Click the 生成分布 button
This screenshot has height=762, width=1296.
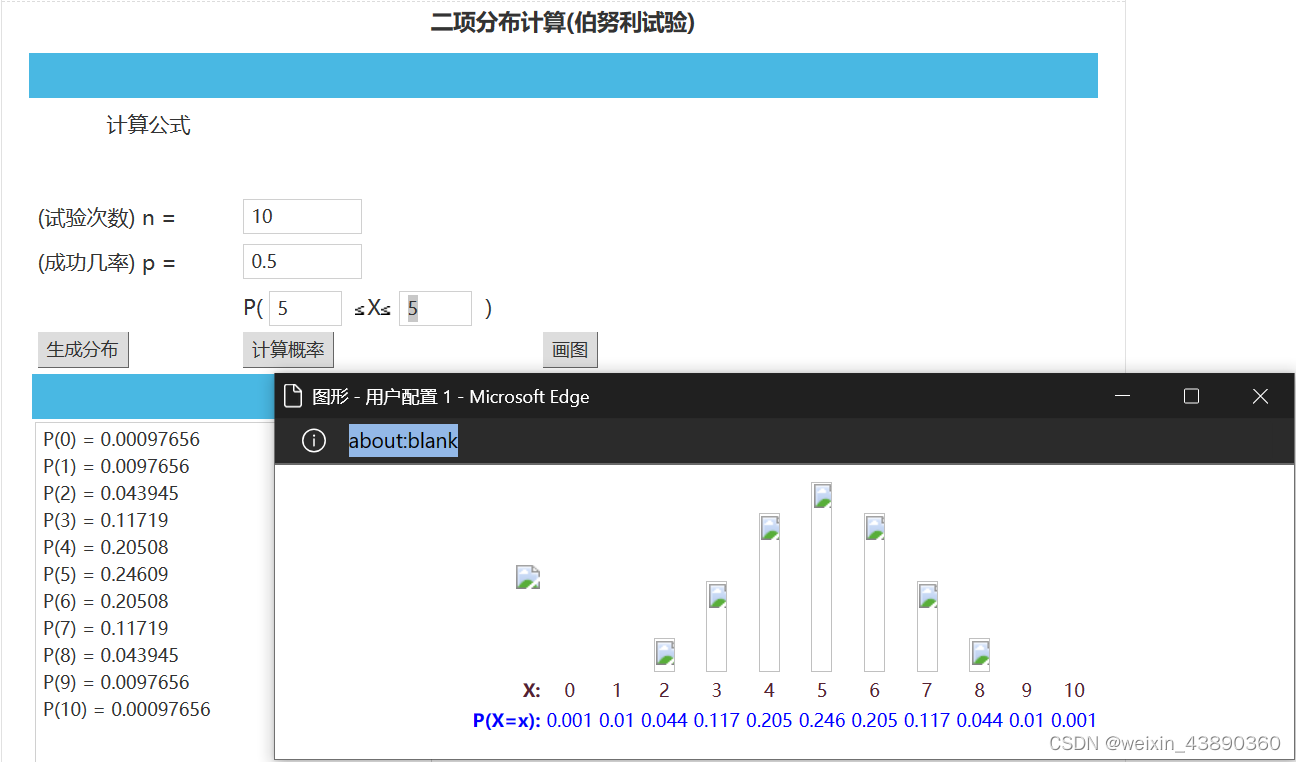(83, 349)
